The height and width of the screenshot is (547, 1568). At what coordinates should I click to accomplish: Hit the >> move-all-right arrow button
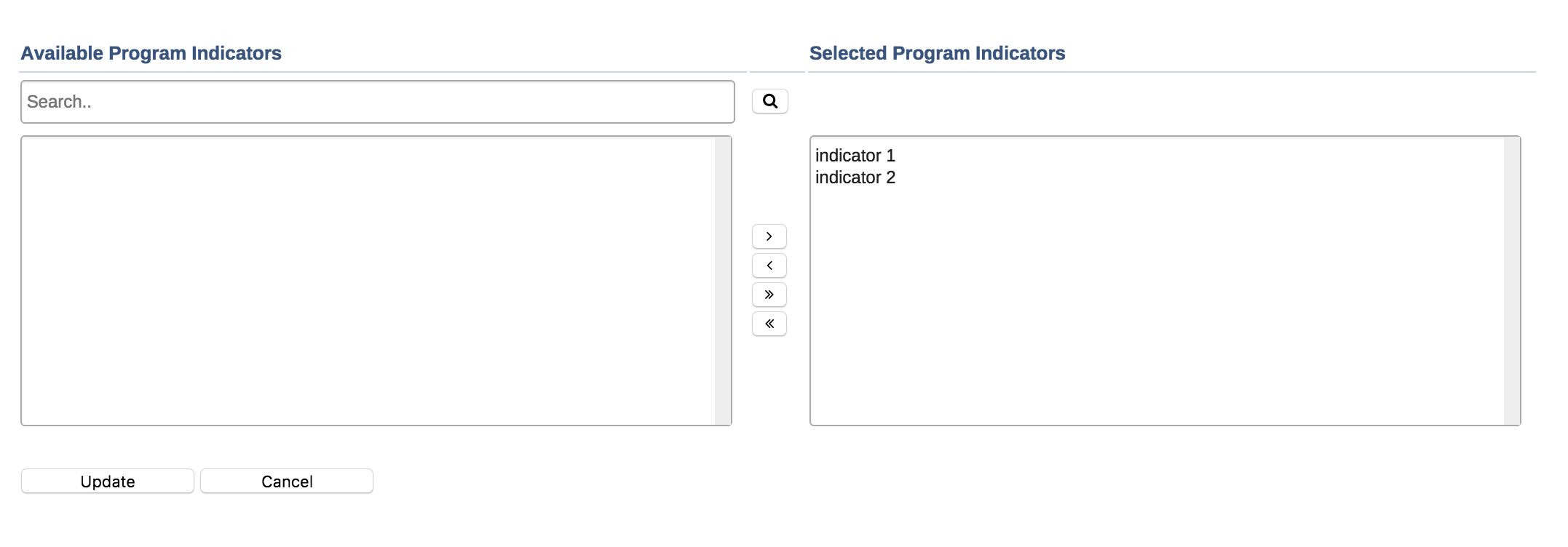click(x=769, y=295)
